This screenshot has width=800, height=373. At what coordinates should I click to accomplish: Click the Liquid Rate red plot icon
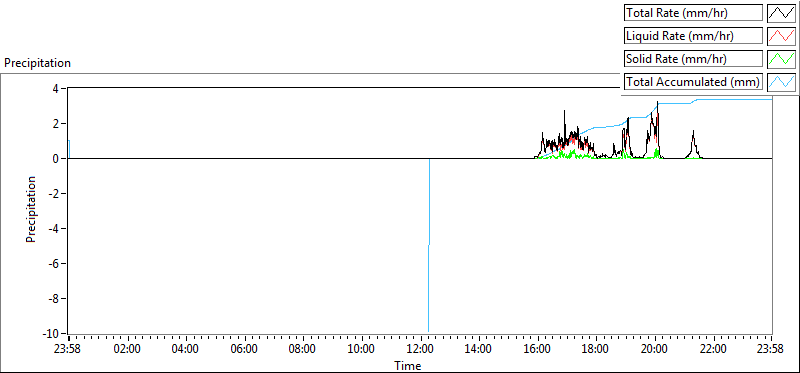point(781,36)
